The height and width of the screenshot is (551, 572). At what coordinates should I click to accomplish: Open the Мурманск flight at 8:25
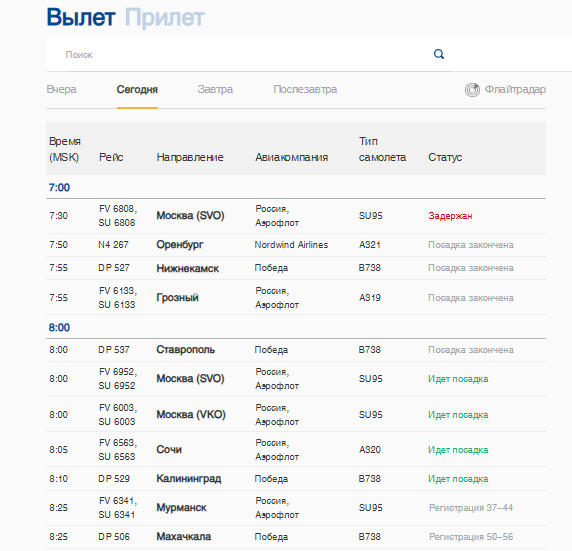[296, 508]
